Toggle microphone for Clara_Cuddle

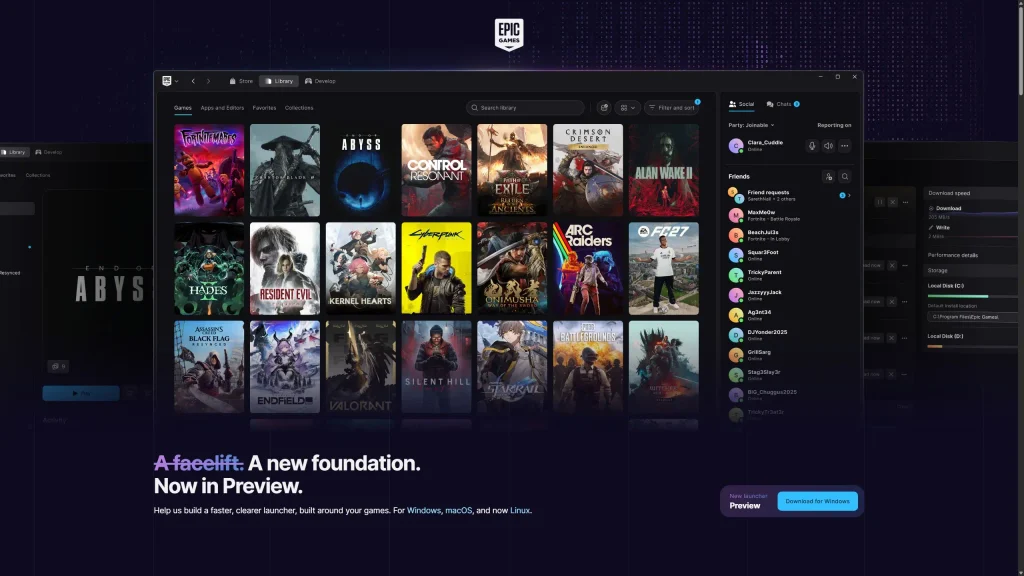(812, 146)
